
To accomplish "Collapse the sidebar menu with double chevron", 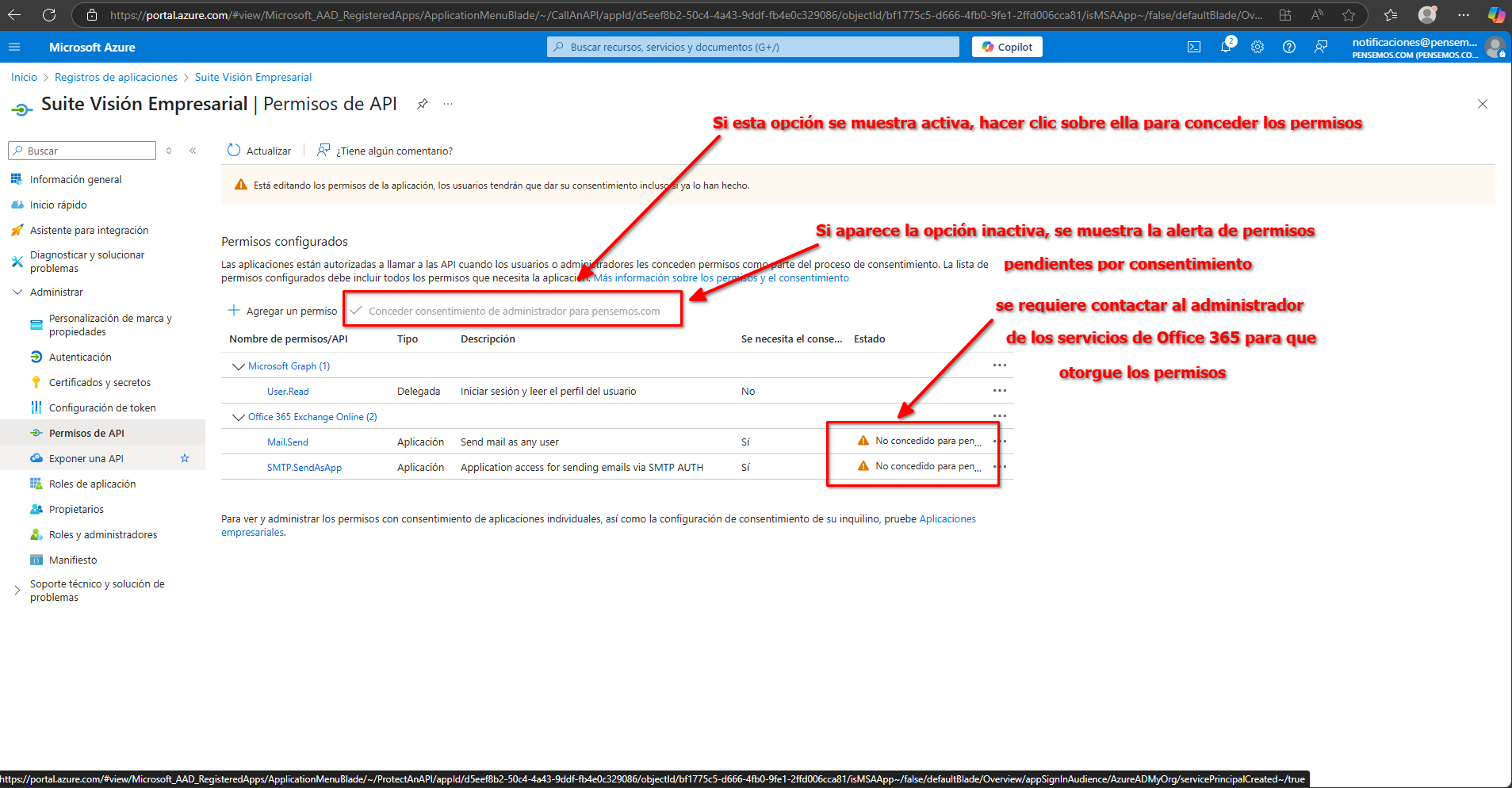I will pyautogui.click(x=193, y=151).
